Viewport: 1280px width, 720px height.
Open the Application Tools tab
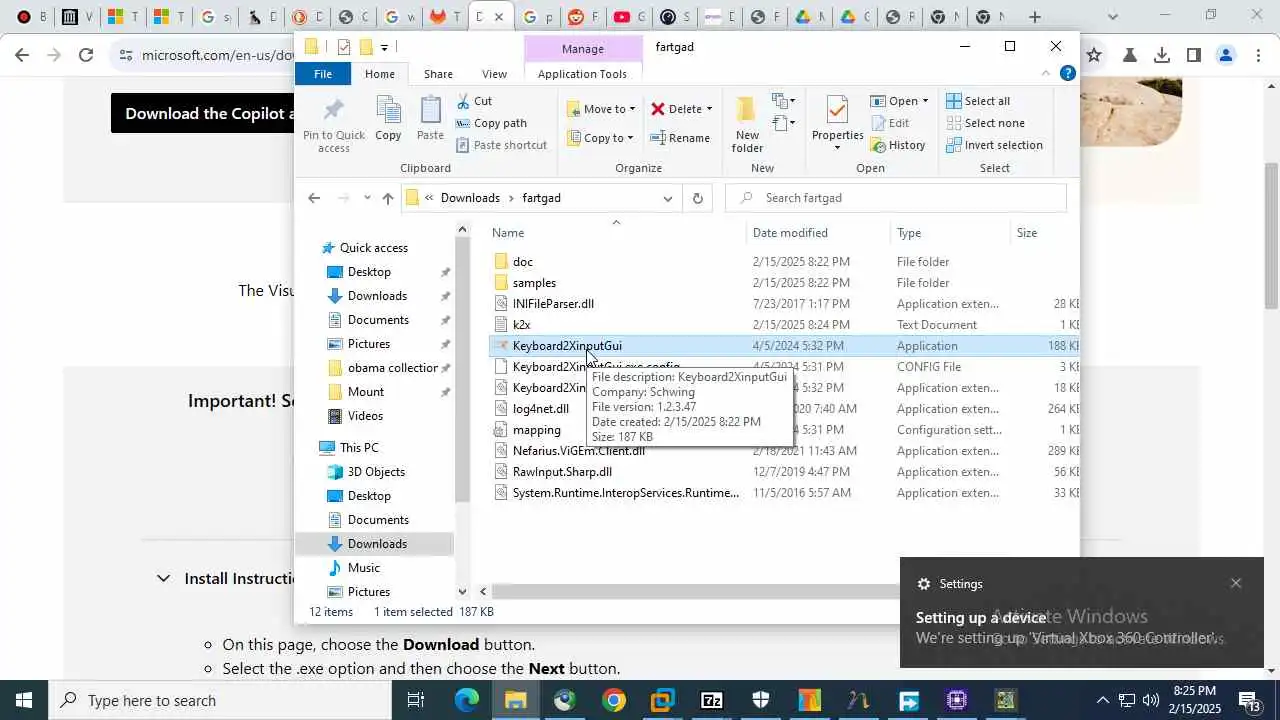pos(582,74)
